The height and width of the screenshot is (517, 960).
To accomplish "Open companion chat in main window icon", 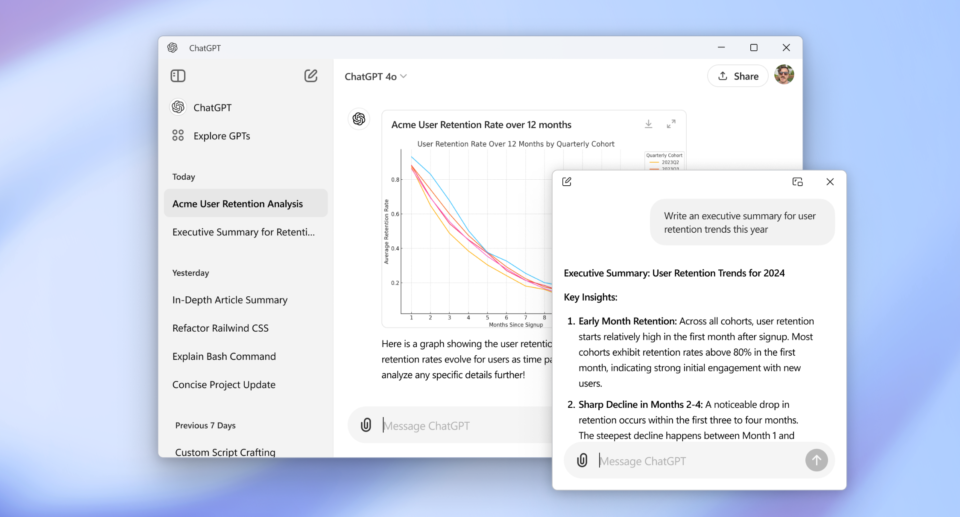I will 797,182.
